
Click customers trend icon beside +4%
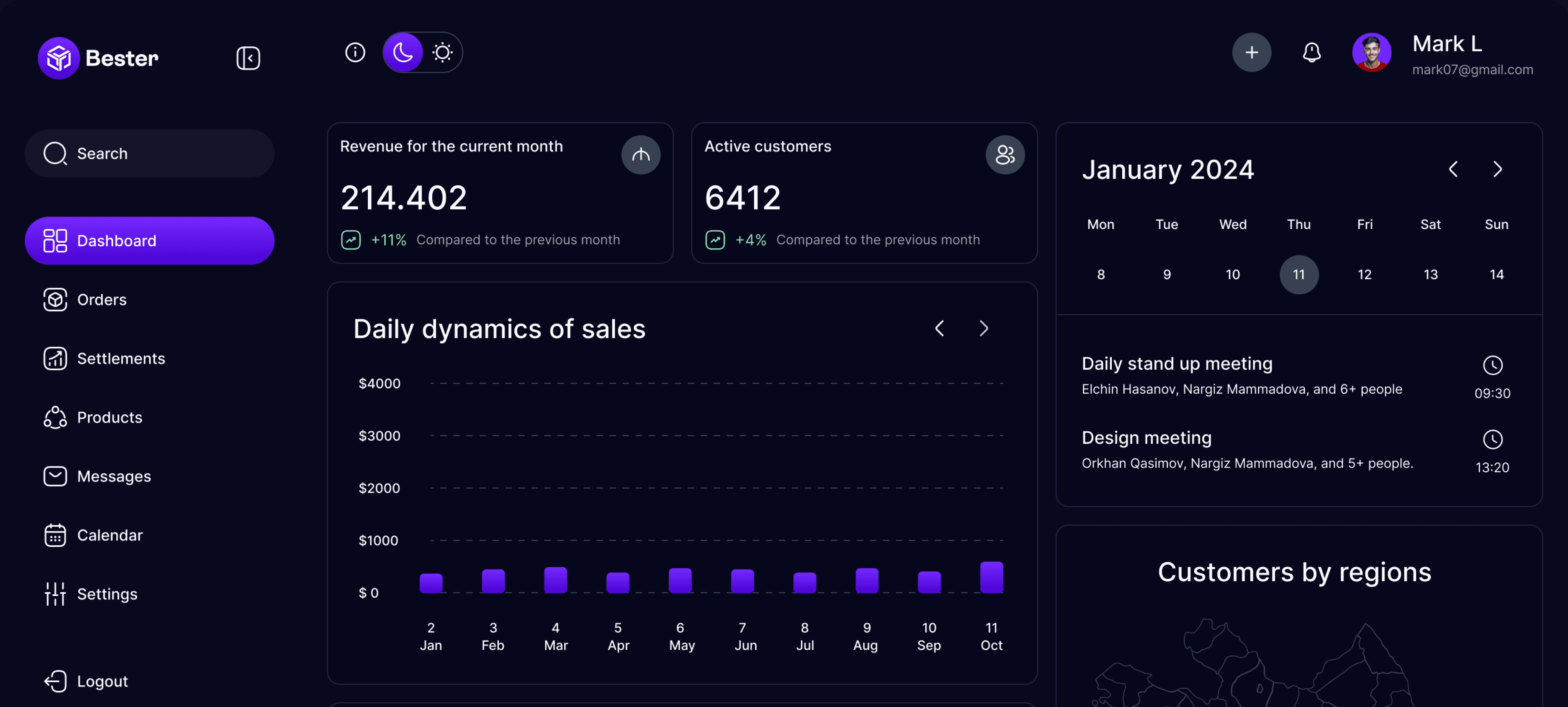(x=715, y=240)
